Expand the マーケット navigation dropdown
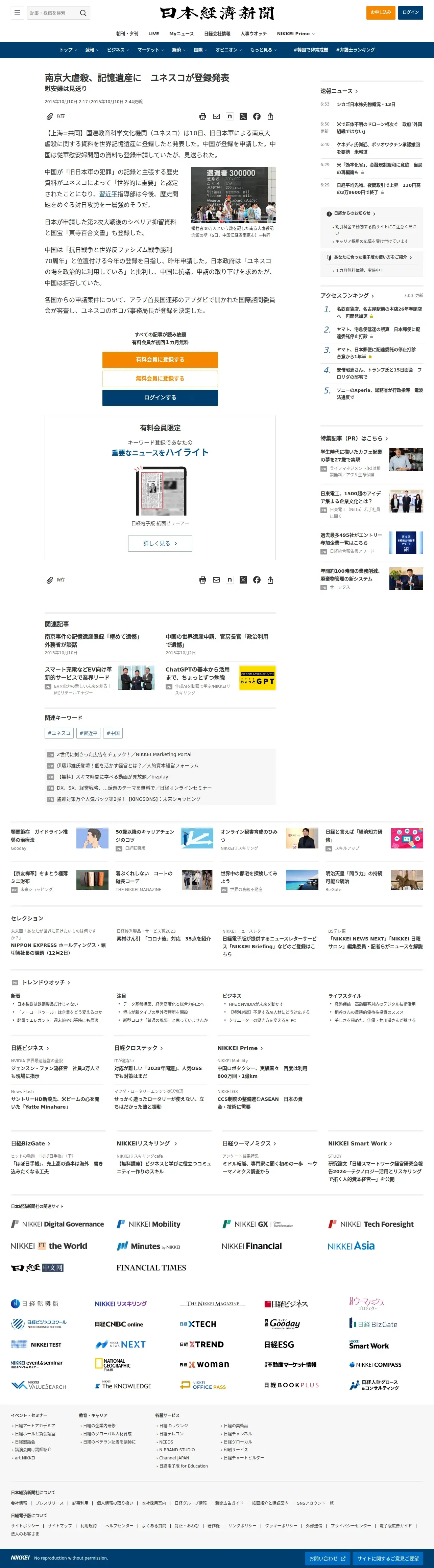The height and width of the screenshot is (1568, 434). click(150, 50)
